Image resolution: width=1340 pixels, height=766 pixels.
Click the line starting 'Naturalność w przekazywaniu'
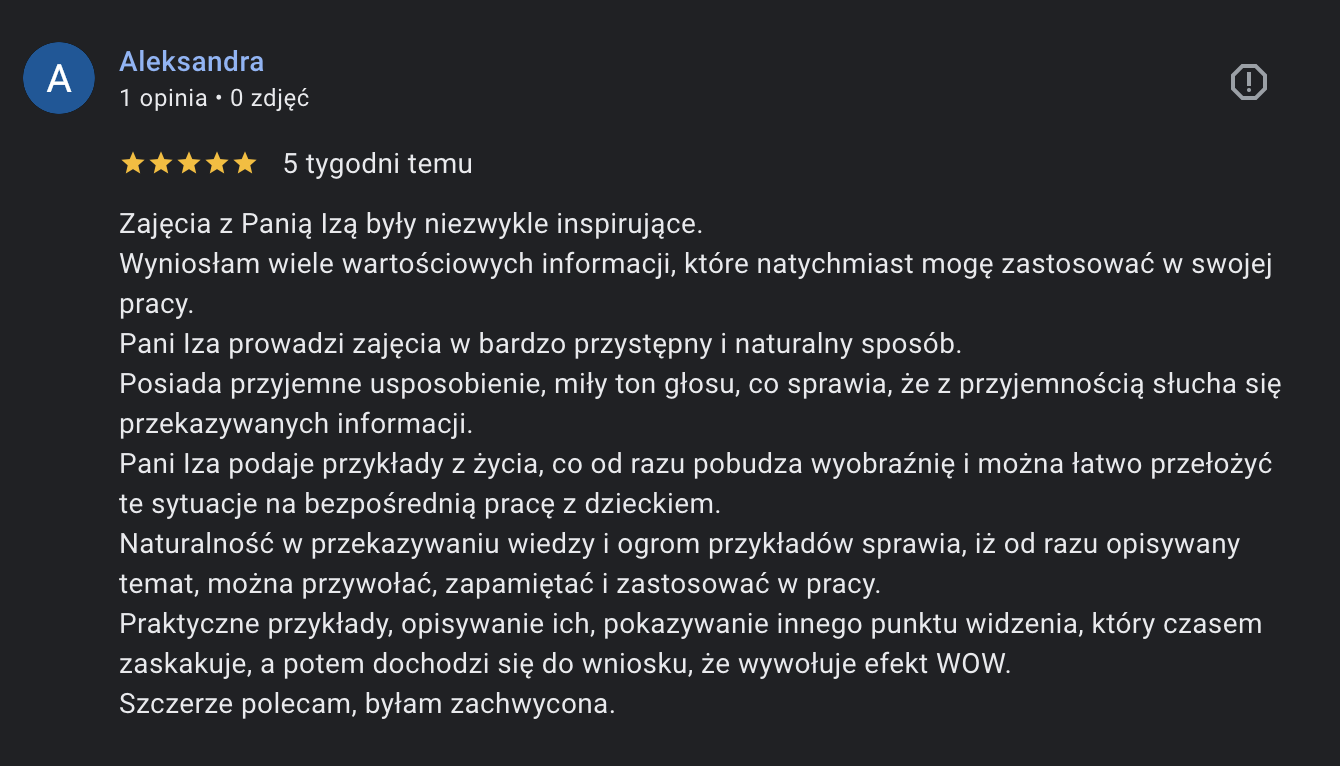[x=680, y=544]
